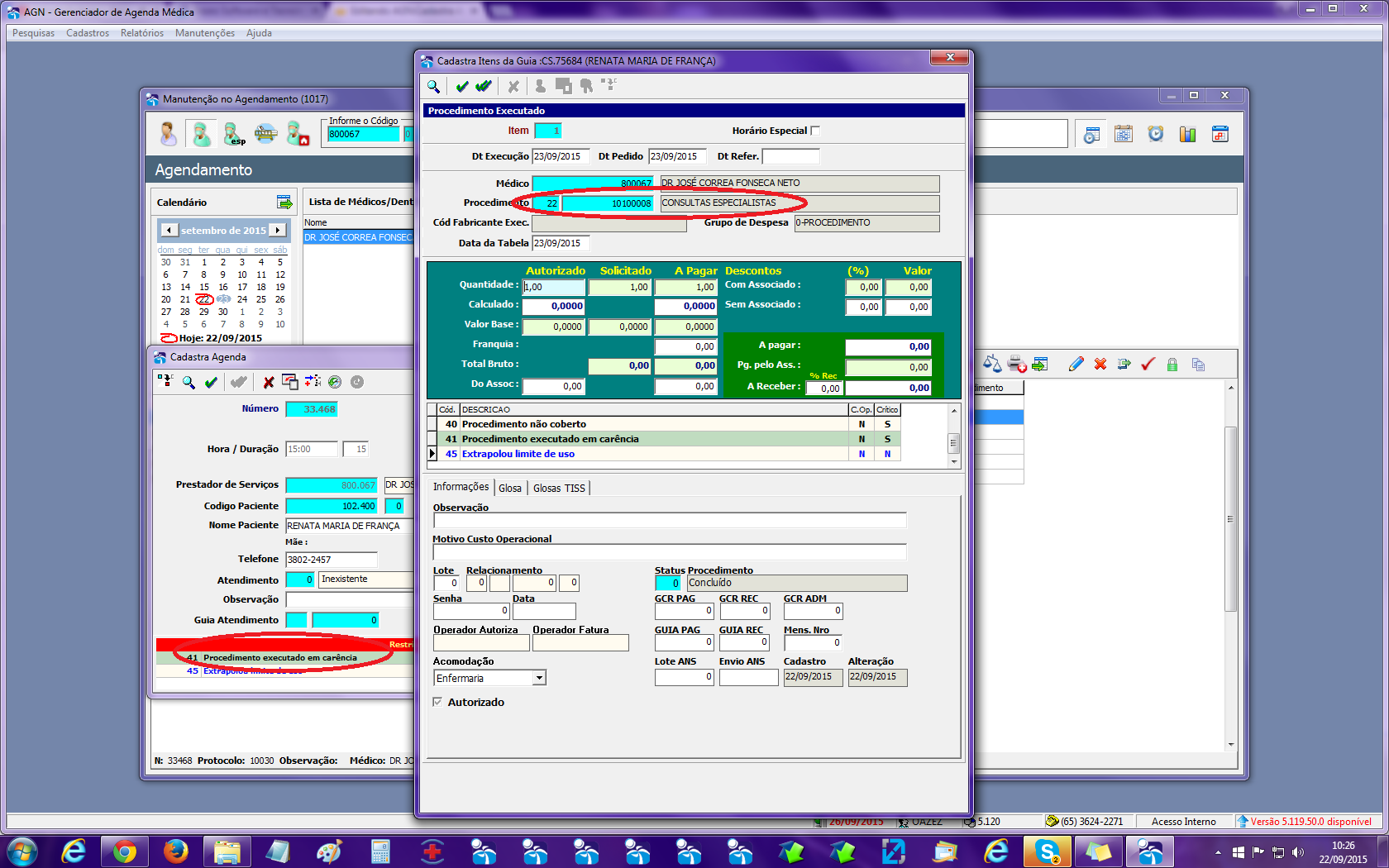This screenshot has width=1389, height=868.
Task: Click the red X delete icon in Cadastra Agenda toolbar
Action: [268, 382]
